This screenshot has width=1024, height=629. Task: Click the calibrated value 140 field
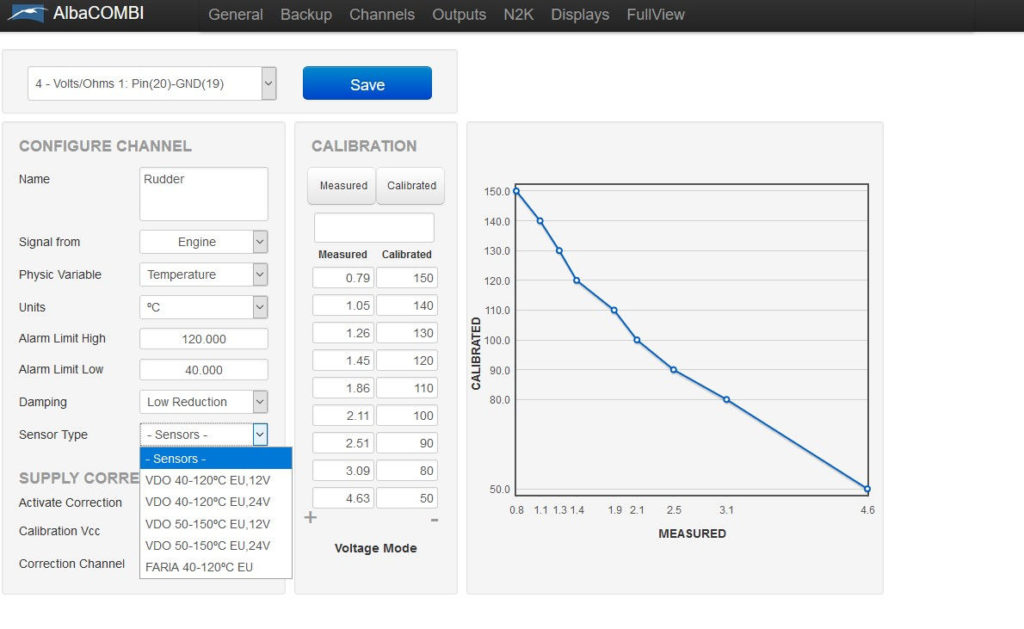point(407,305)
